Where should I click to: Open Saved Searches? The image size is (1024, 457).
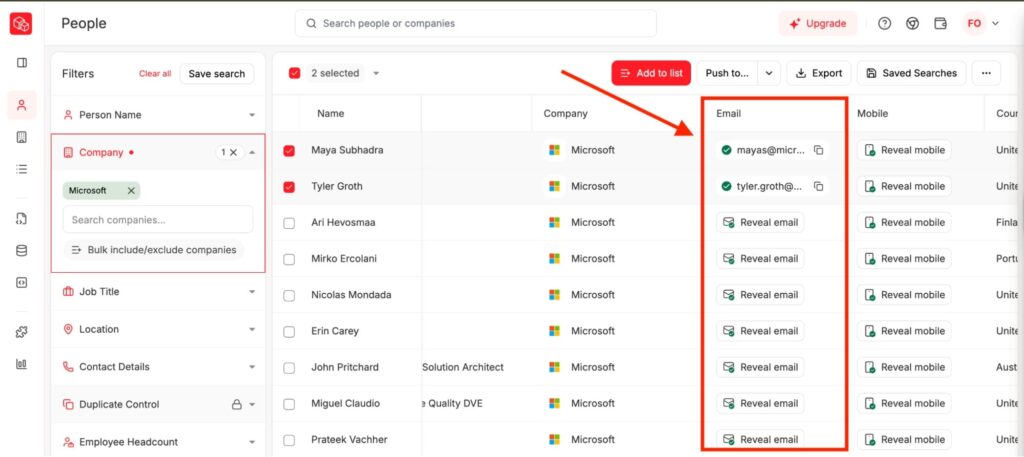pos(912,73)
